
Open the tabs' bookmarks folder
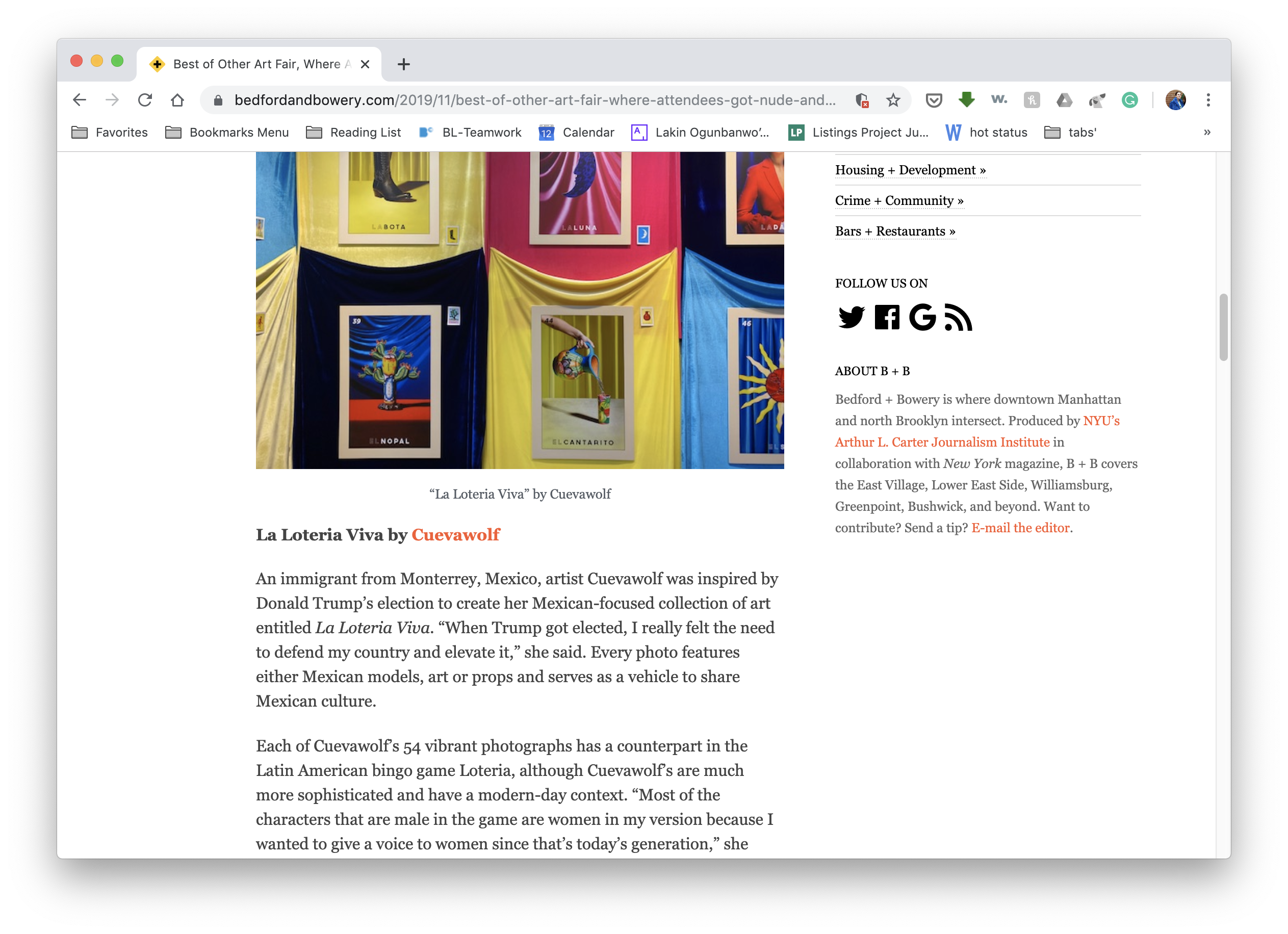click(x=1070, y=132)
